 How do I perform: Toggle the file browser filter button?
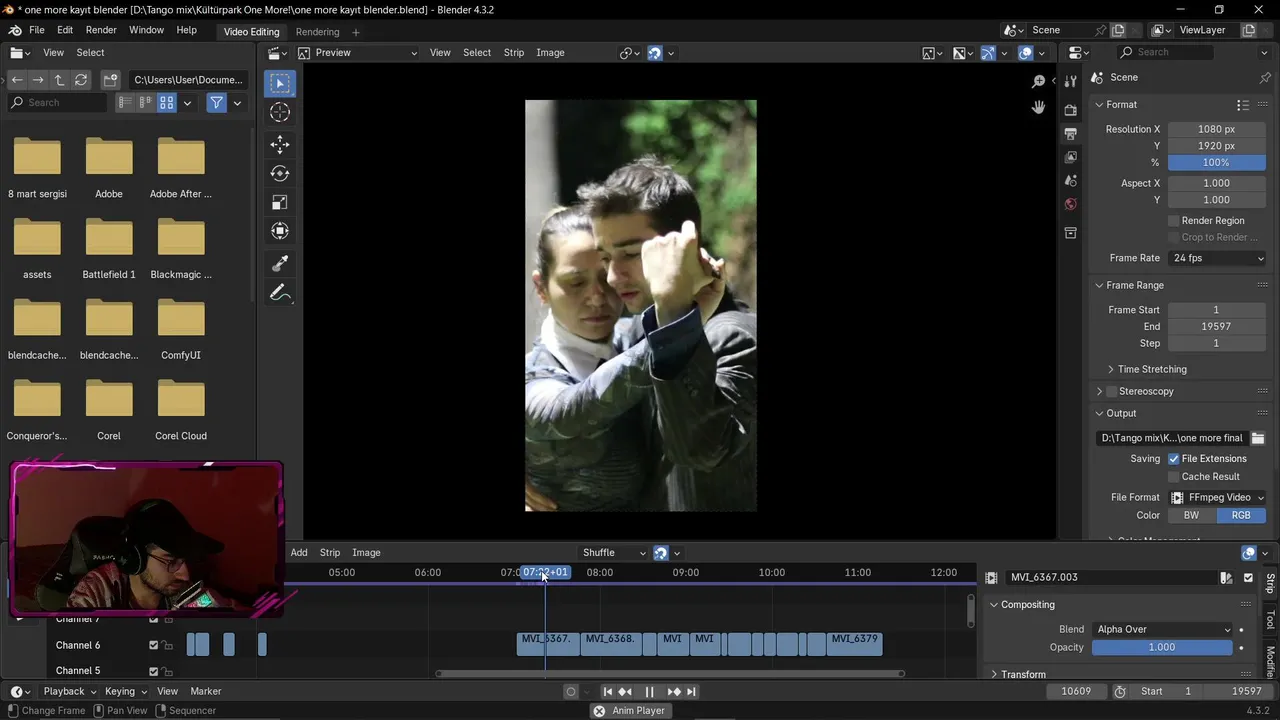pos(216,102)
